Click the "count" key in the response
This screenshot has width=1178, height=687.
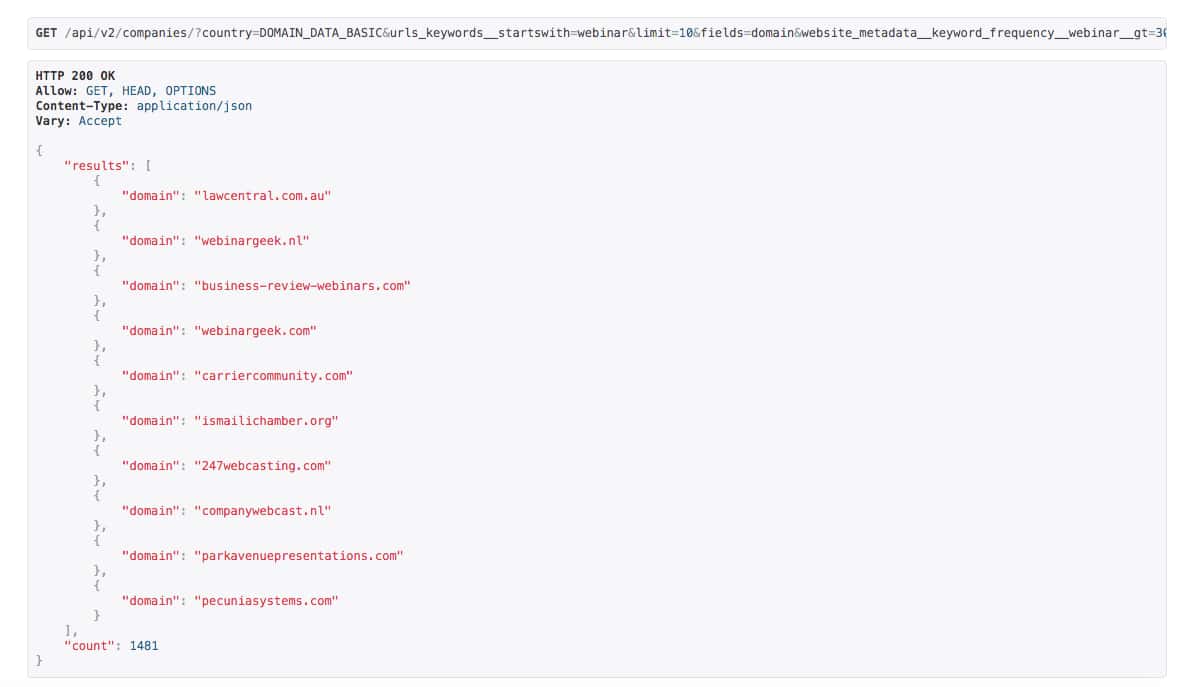coord(92,645)
